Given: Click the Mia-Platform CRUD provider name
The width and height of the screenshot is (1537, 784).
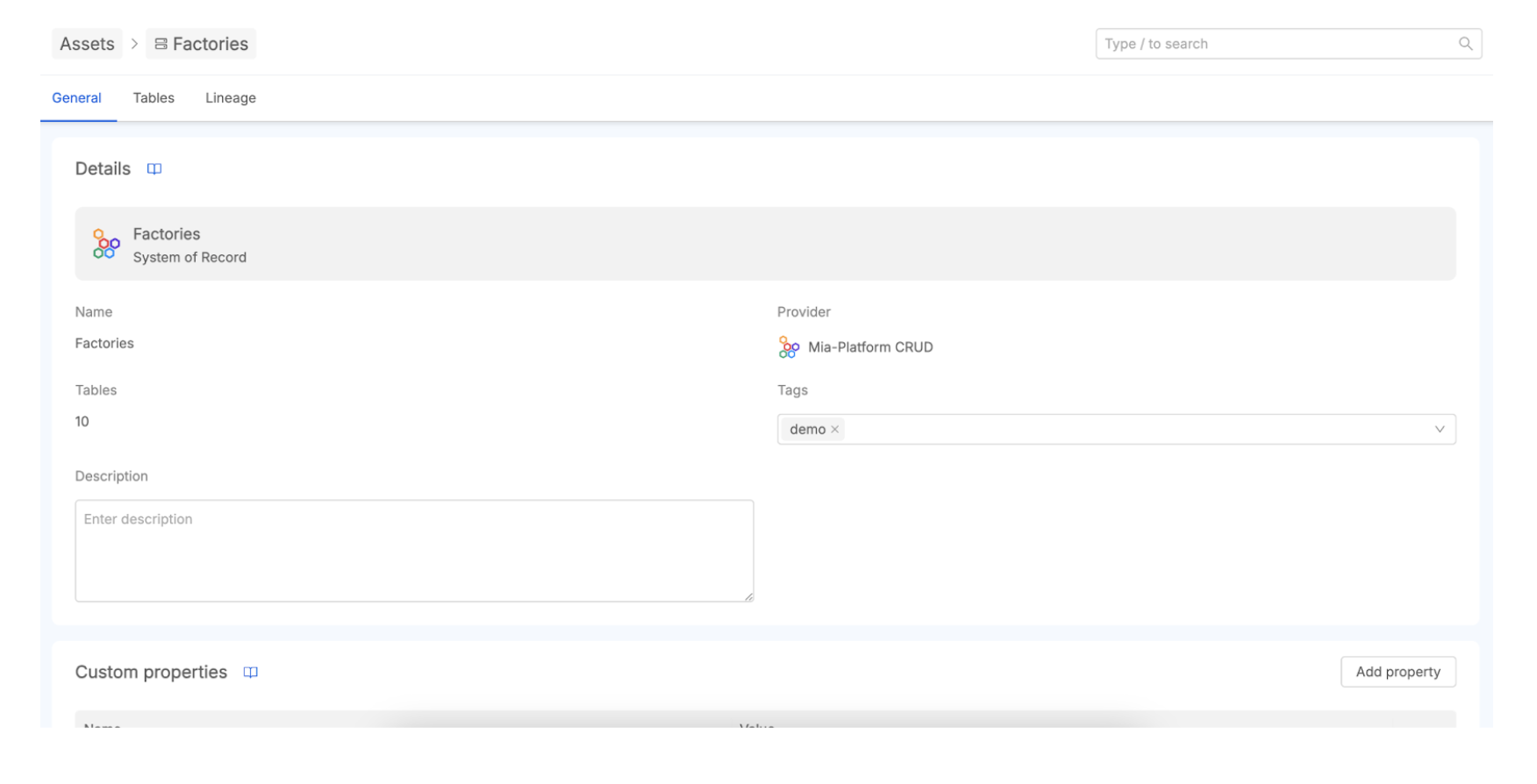Looking at the screenshot, I should point(870,347).
